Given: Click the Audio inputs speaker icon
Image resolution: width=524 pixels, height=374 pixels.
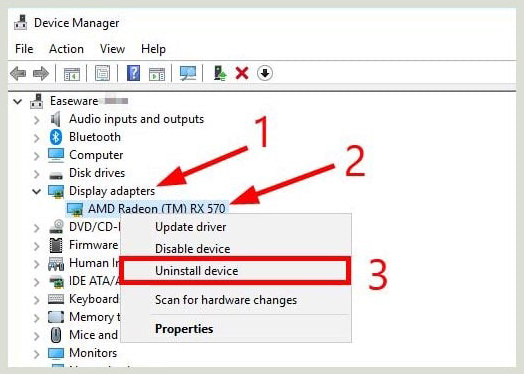Looking at the screenshot, I should [x=55, y=119].
